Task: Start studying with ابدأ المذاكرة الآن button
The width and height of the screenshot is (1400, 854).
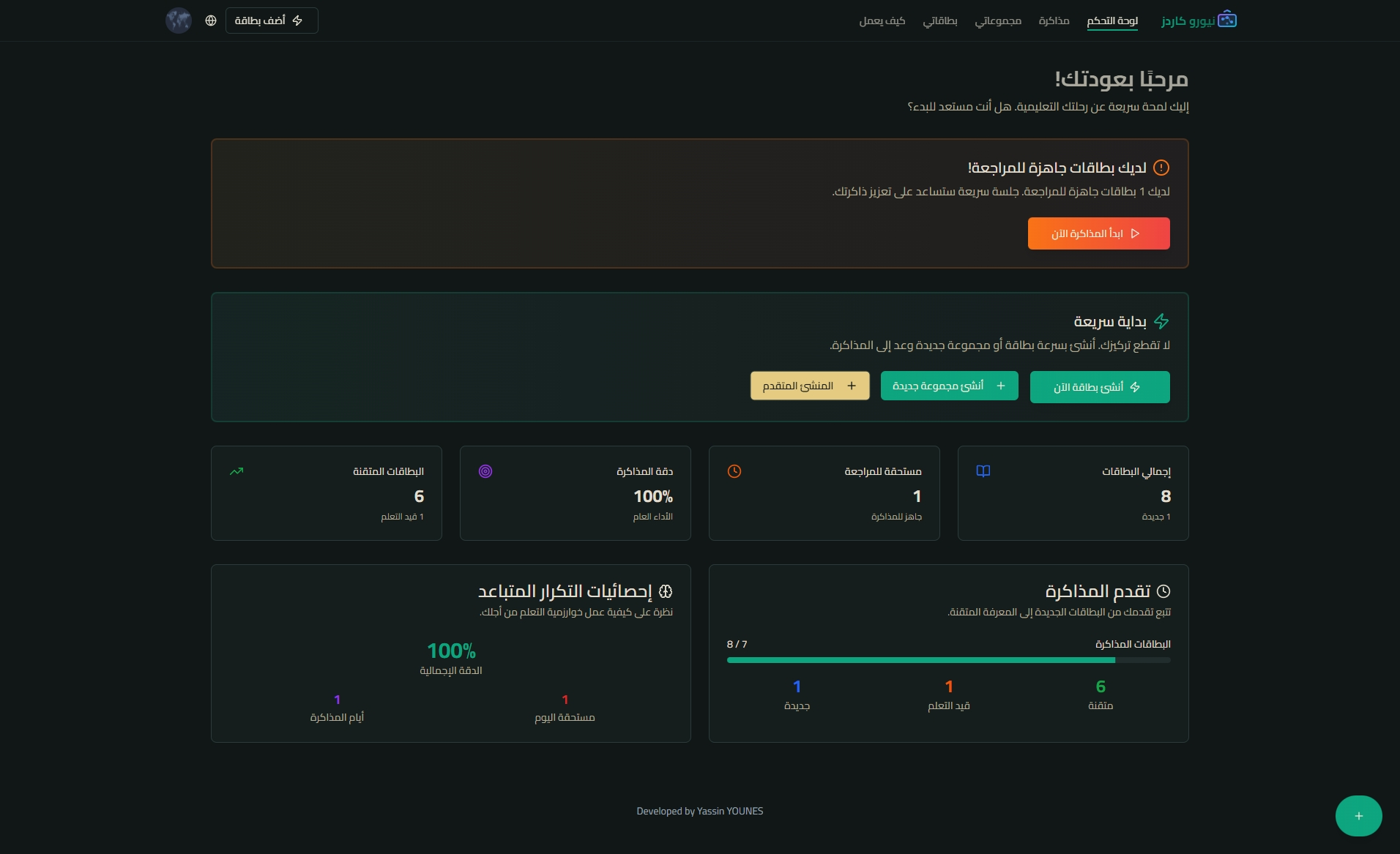Action: coord(1099,233)
